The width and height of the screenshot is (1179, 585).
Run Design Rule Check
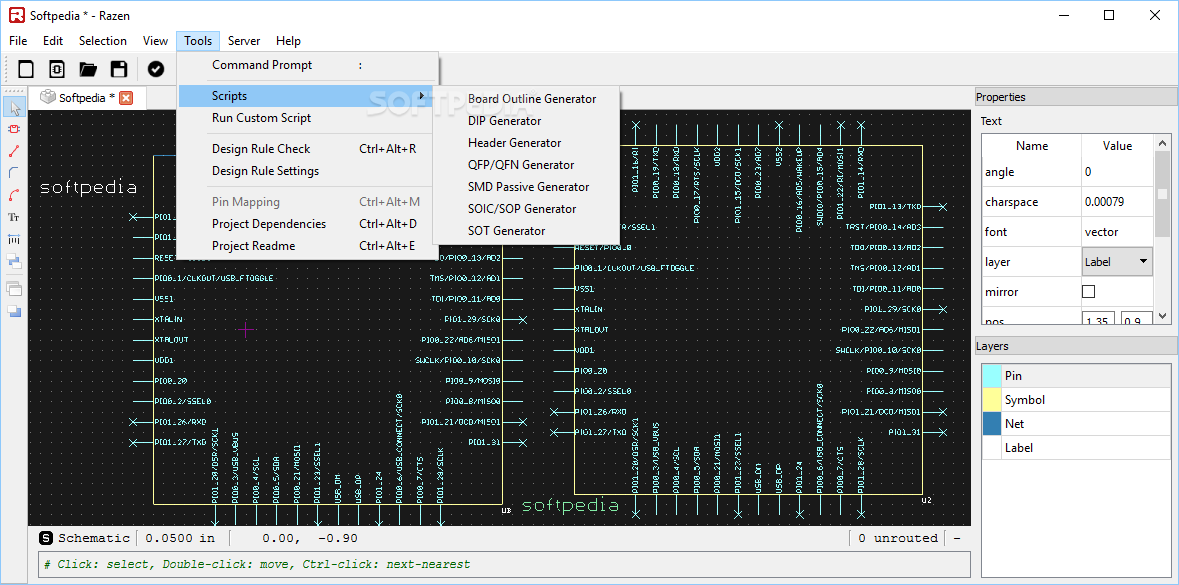[308, 149]
